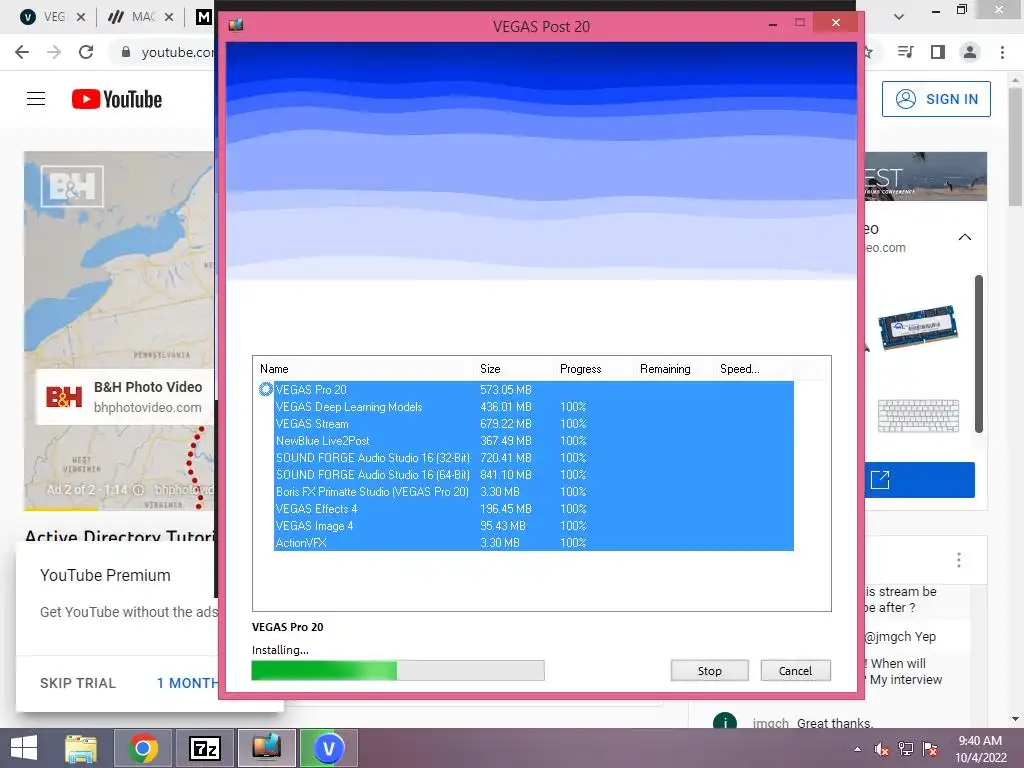1024x768 pixels.
Task: Open Chrome profile avatar
Action: click(970, 52)
